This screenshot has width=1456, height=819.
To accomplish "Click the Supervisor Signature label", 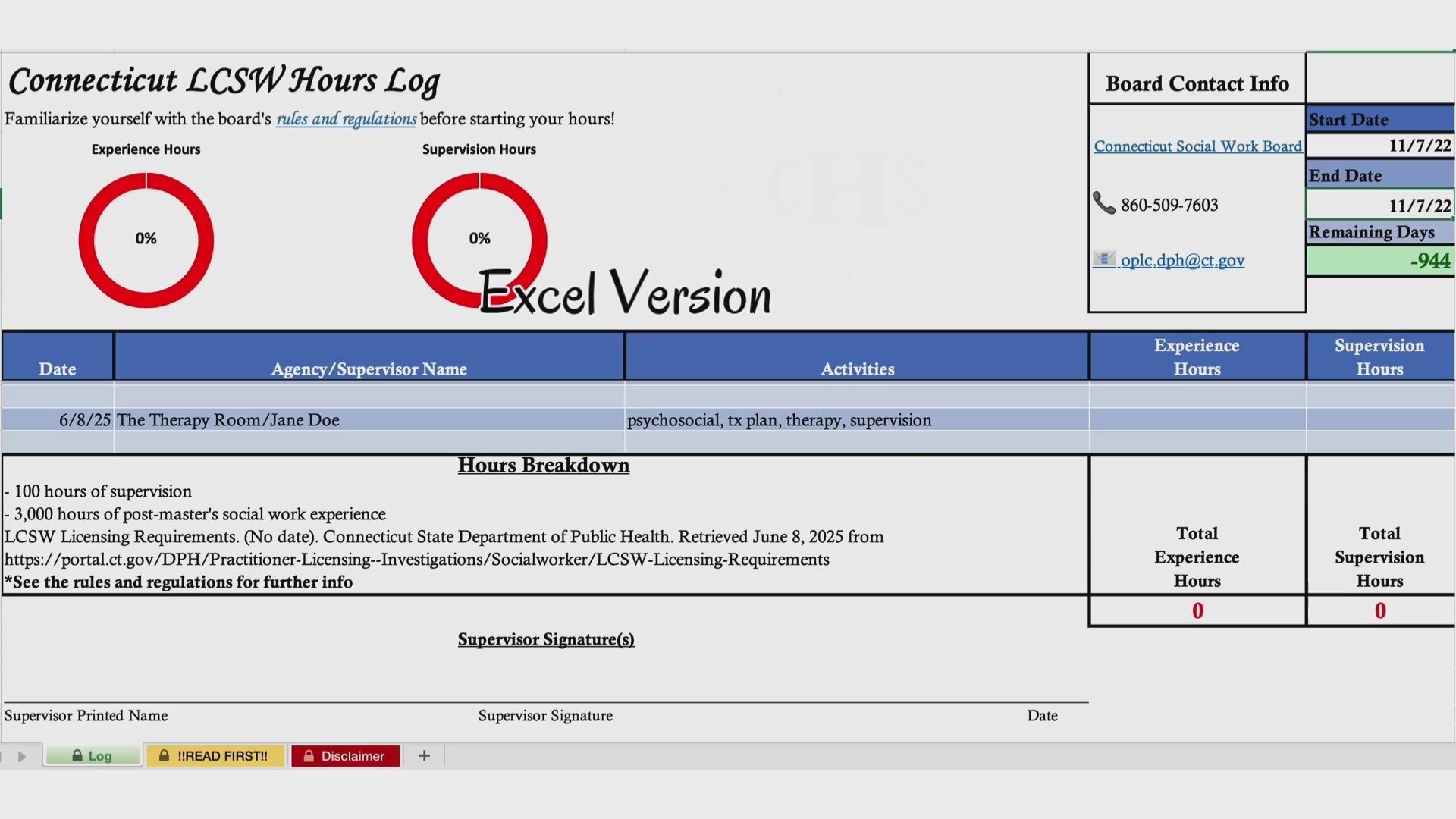I will (x=545, y=715).
